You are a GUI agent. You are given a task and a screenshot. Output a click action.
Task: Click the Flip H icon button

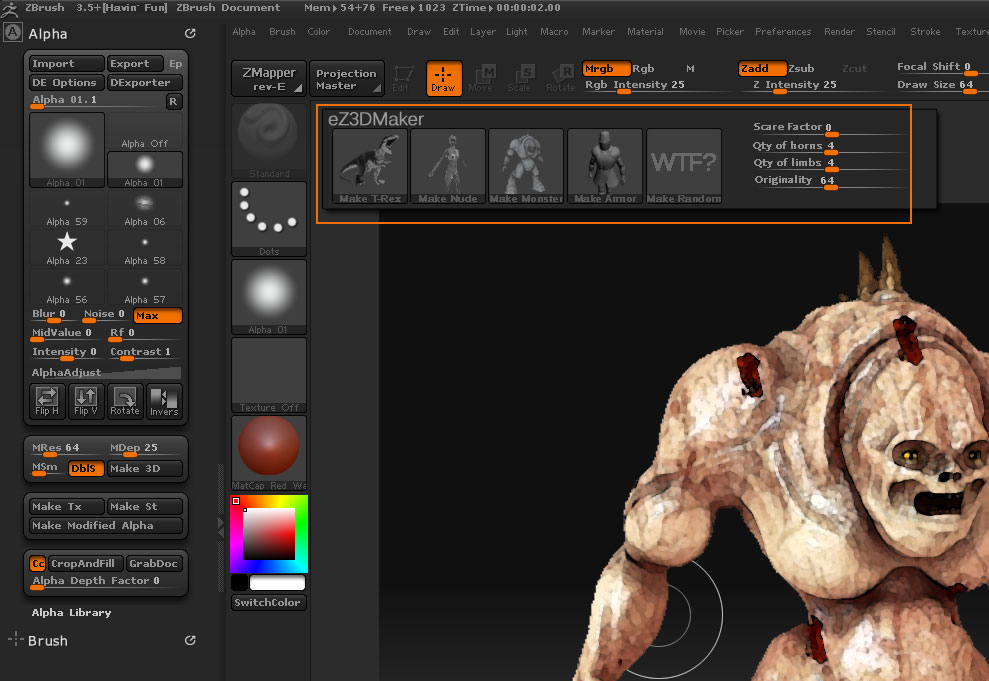tap(48, 401)
